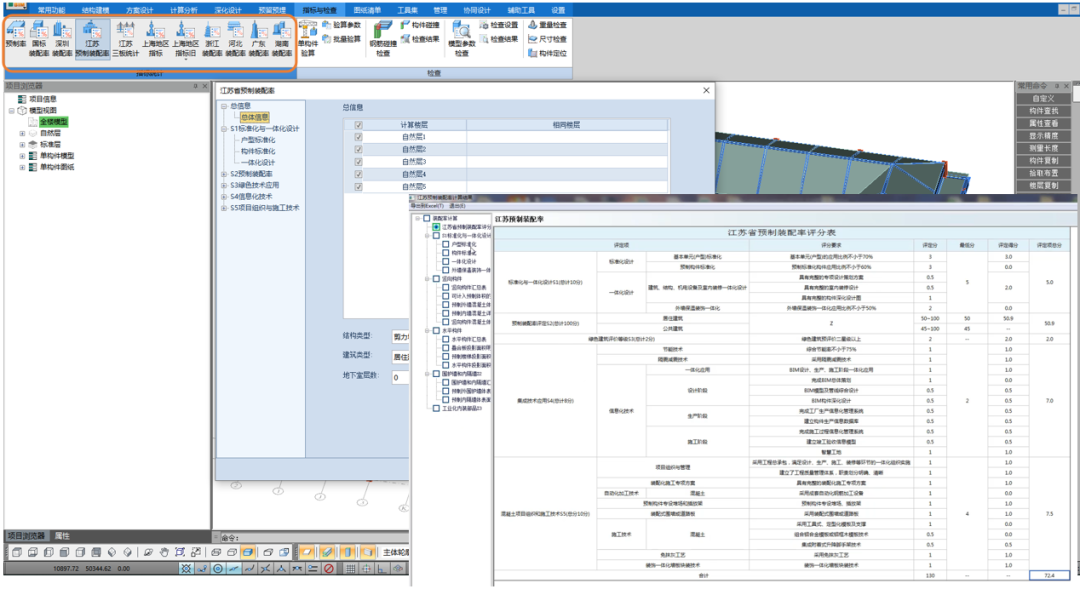Expand the S2预制装配率 tree node
Screen dimensions: 1080x589
(x=224, y=174)
